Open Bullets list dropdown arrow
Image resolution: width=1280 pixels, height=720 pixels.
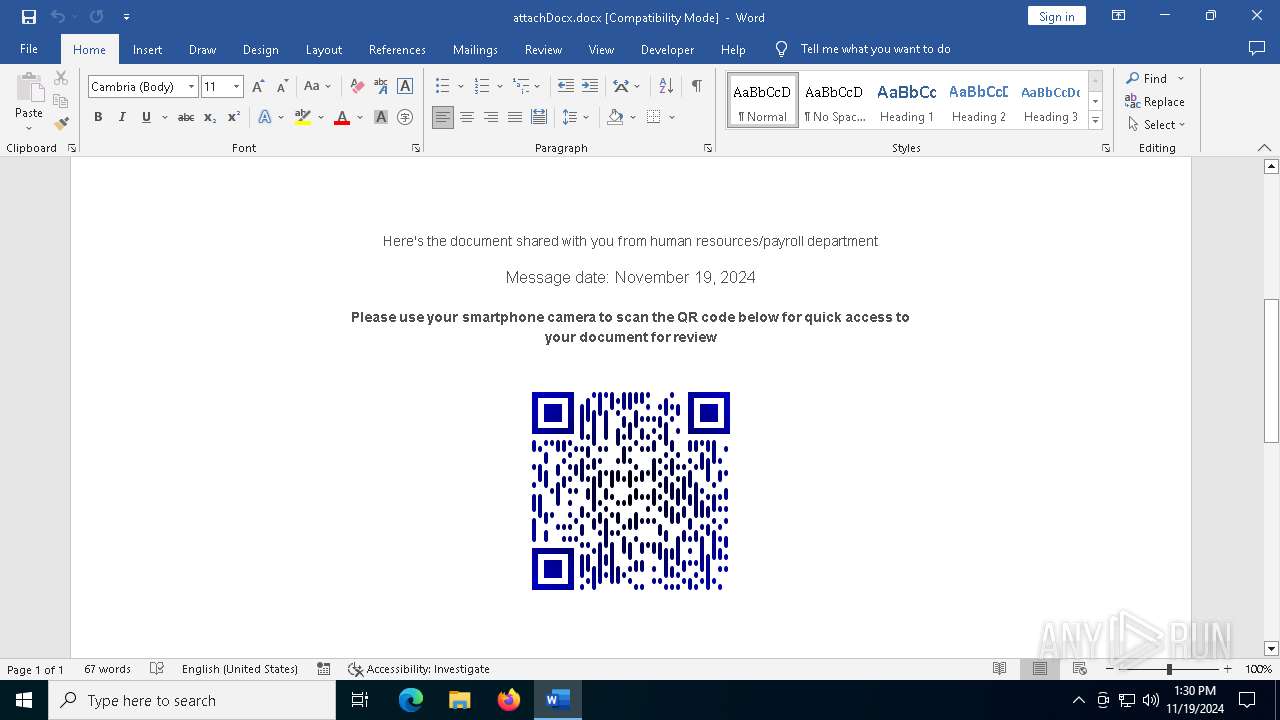[x=460, y=86]
